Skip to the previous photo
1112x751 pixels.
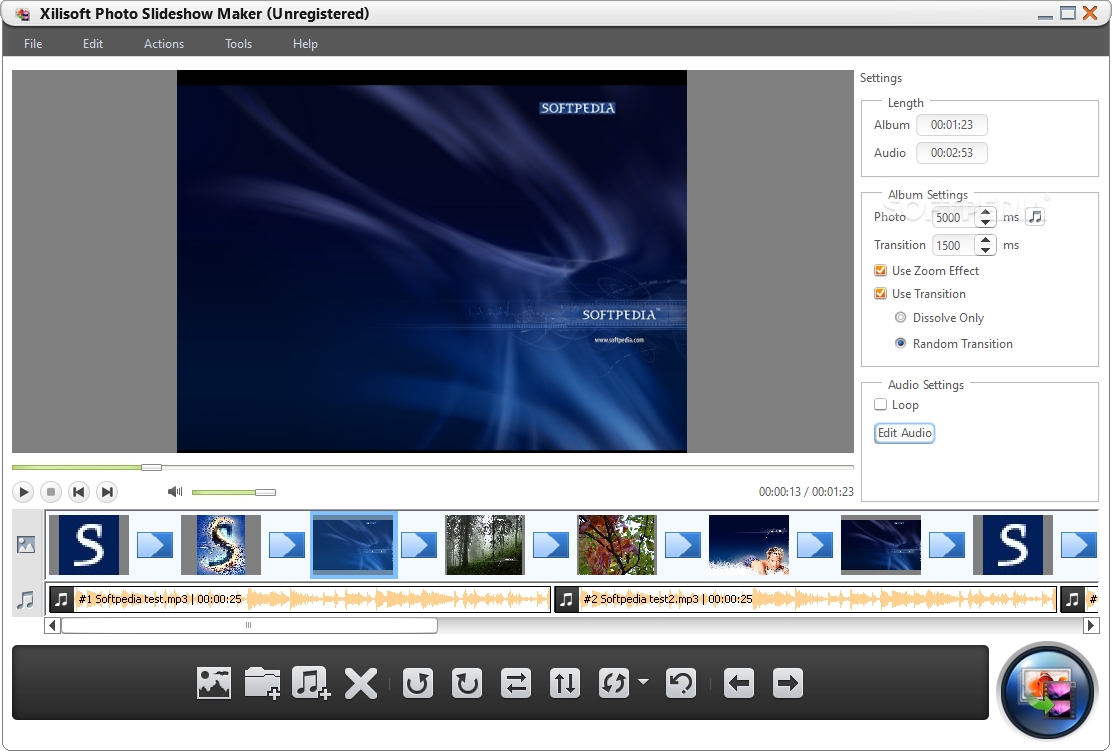pos(79,491)
